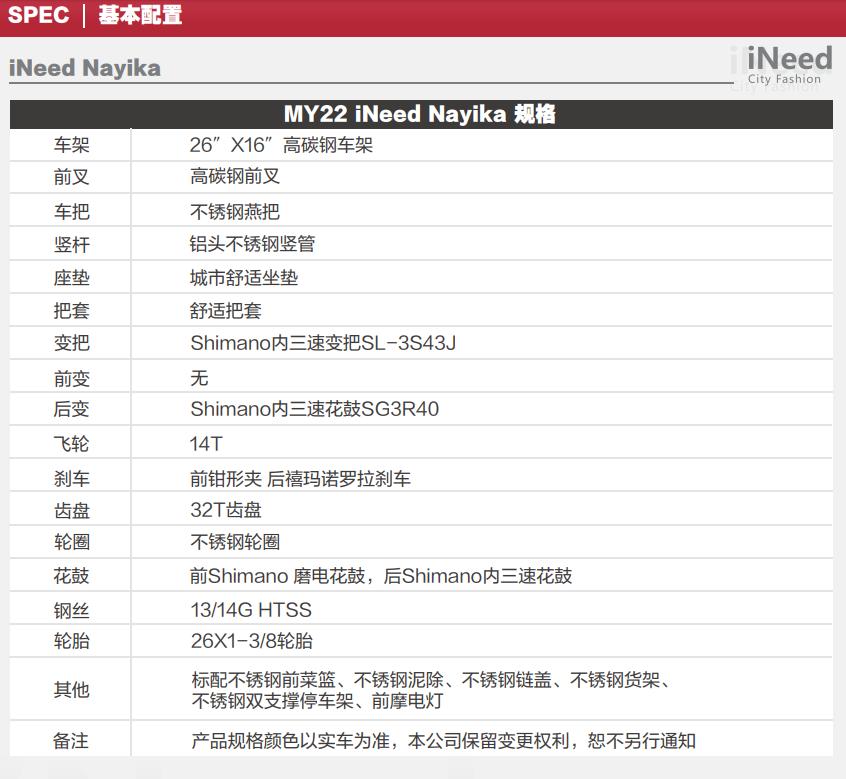This screenshot has width=846, height=779.
Task: Click the value 城市舒适坐垫
Action: point(244,277)
